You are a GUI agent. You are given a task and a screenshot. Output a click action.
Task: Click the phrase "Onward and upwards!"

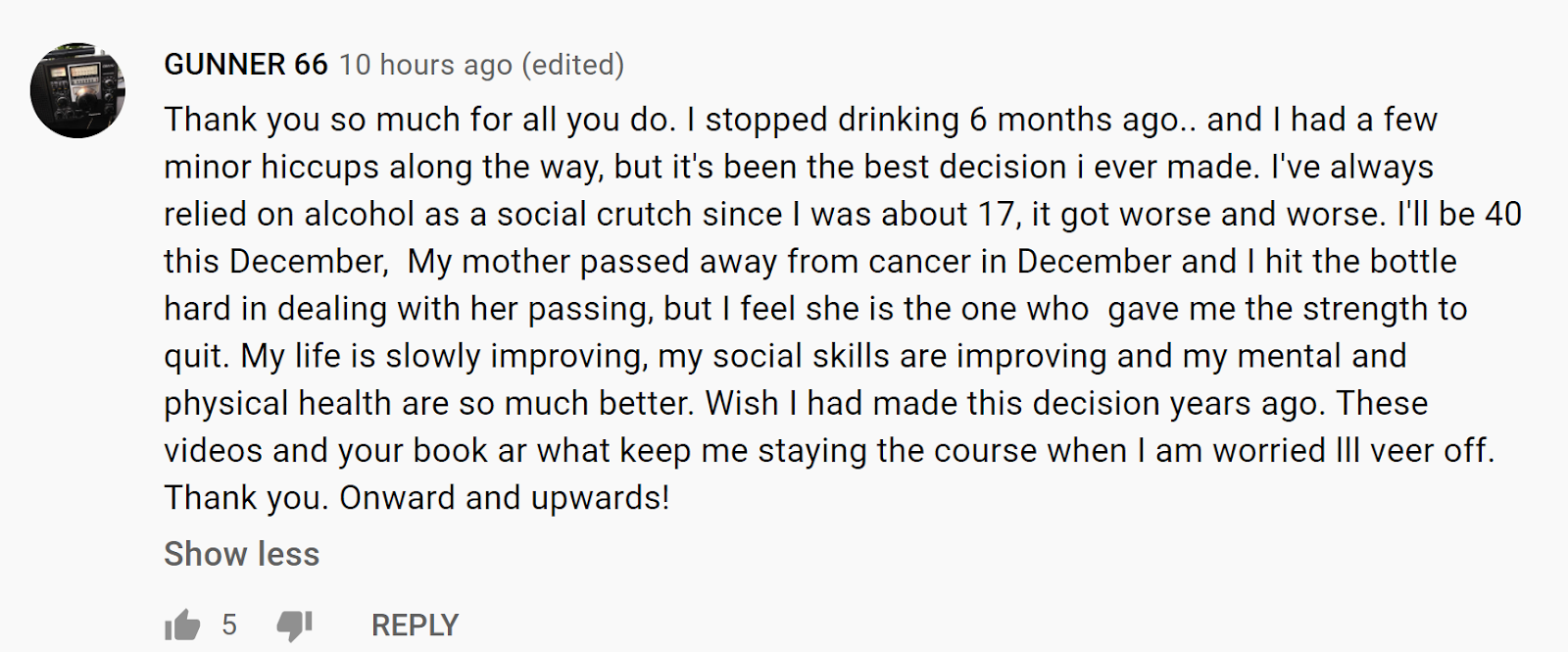504,498
